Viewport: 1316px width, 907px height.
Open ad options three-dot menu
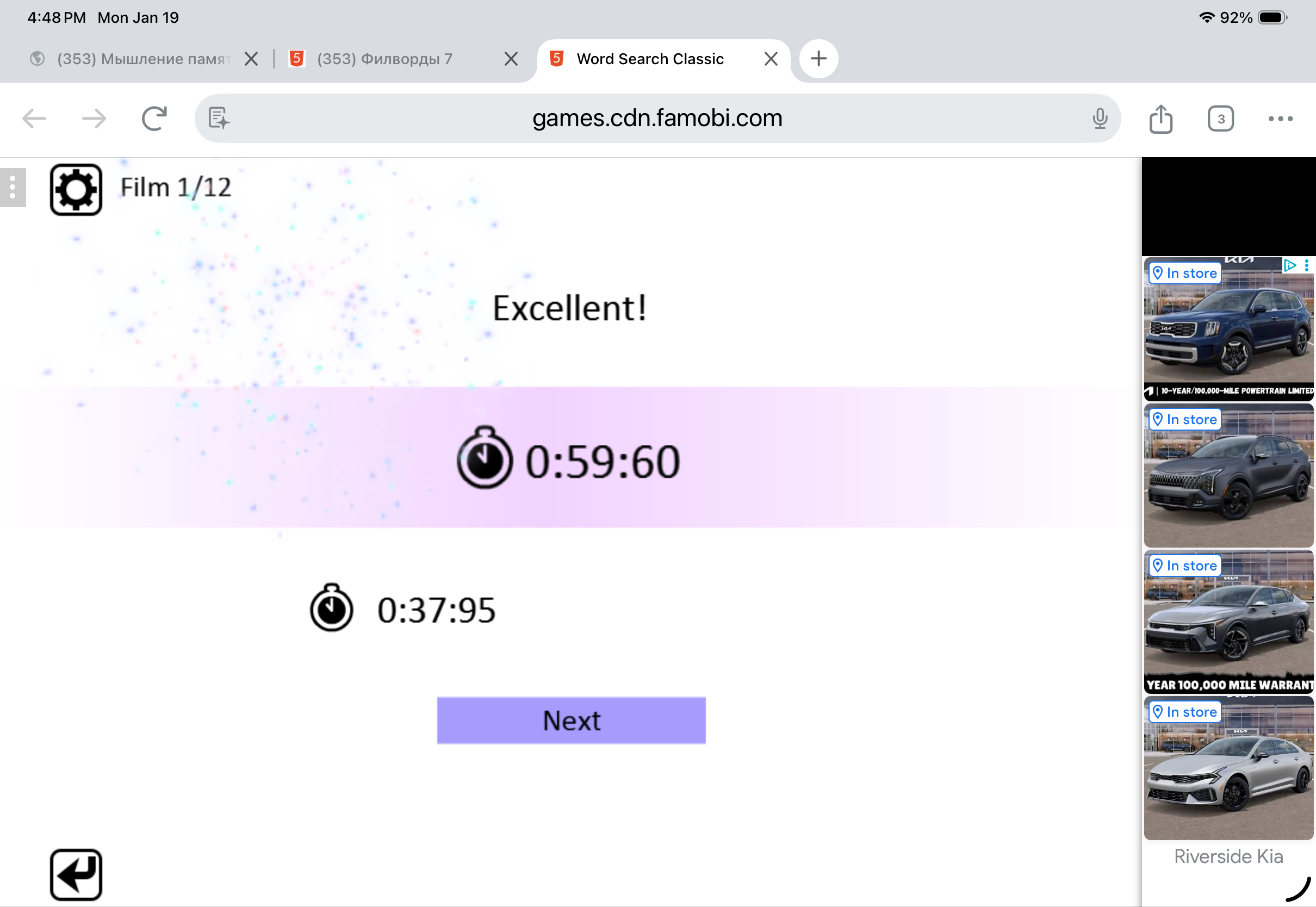pos(1307,265)
